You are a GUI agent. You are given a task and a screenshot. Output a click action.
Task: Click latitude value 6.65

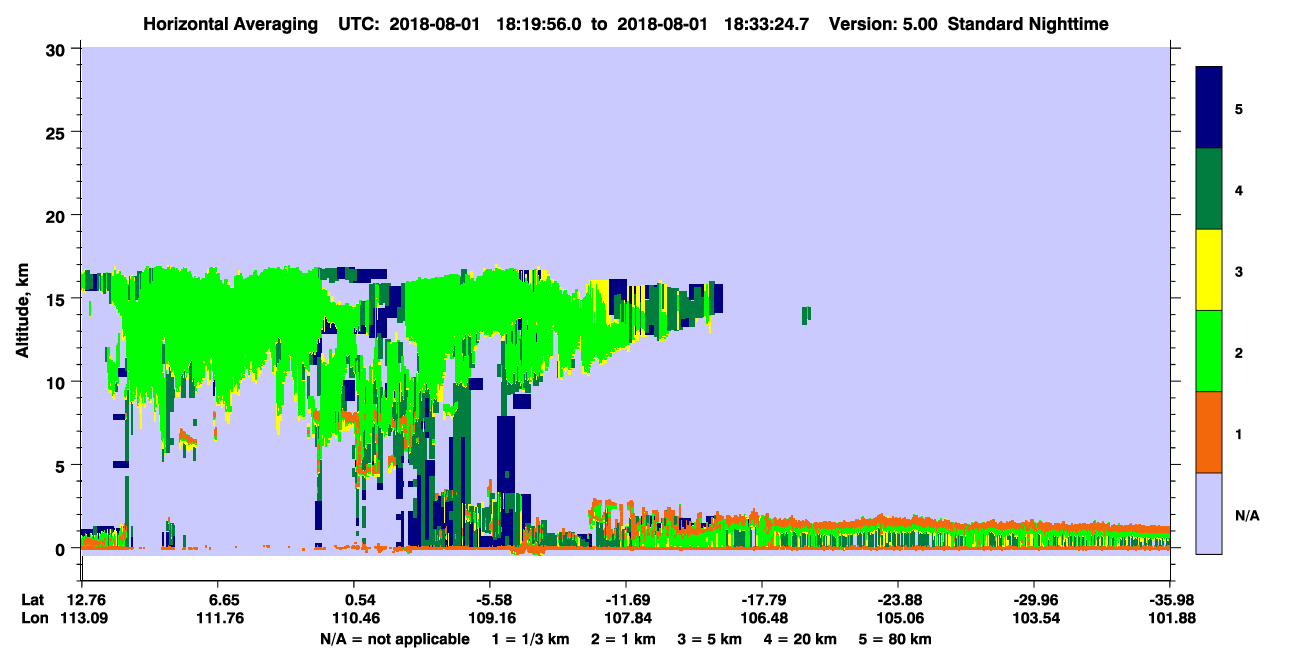click(223, 600)
